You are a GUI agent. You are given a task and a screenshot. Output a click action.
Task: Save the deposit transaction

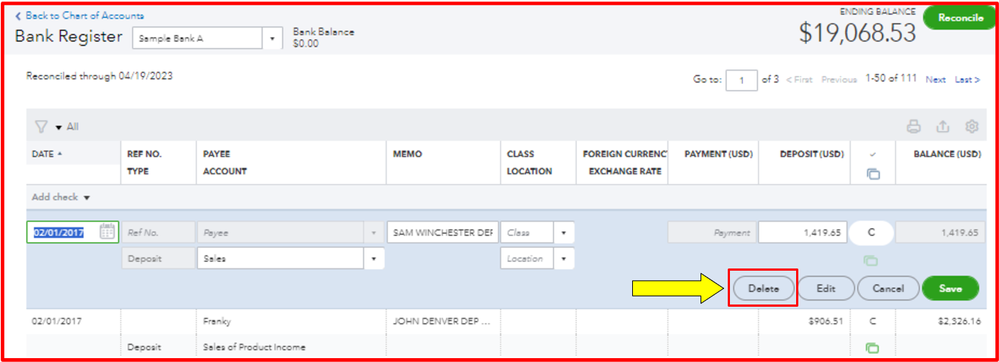click(x=950, y=288)
